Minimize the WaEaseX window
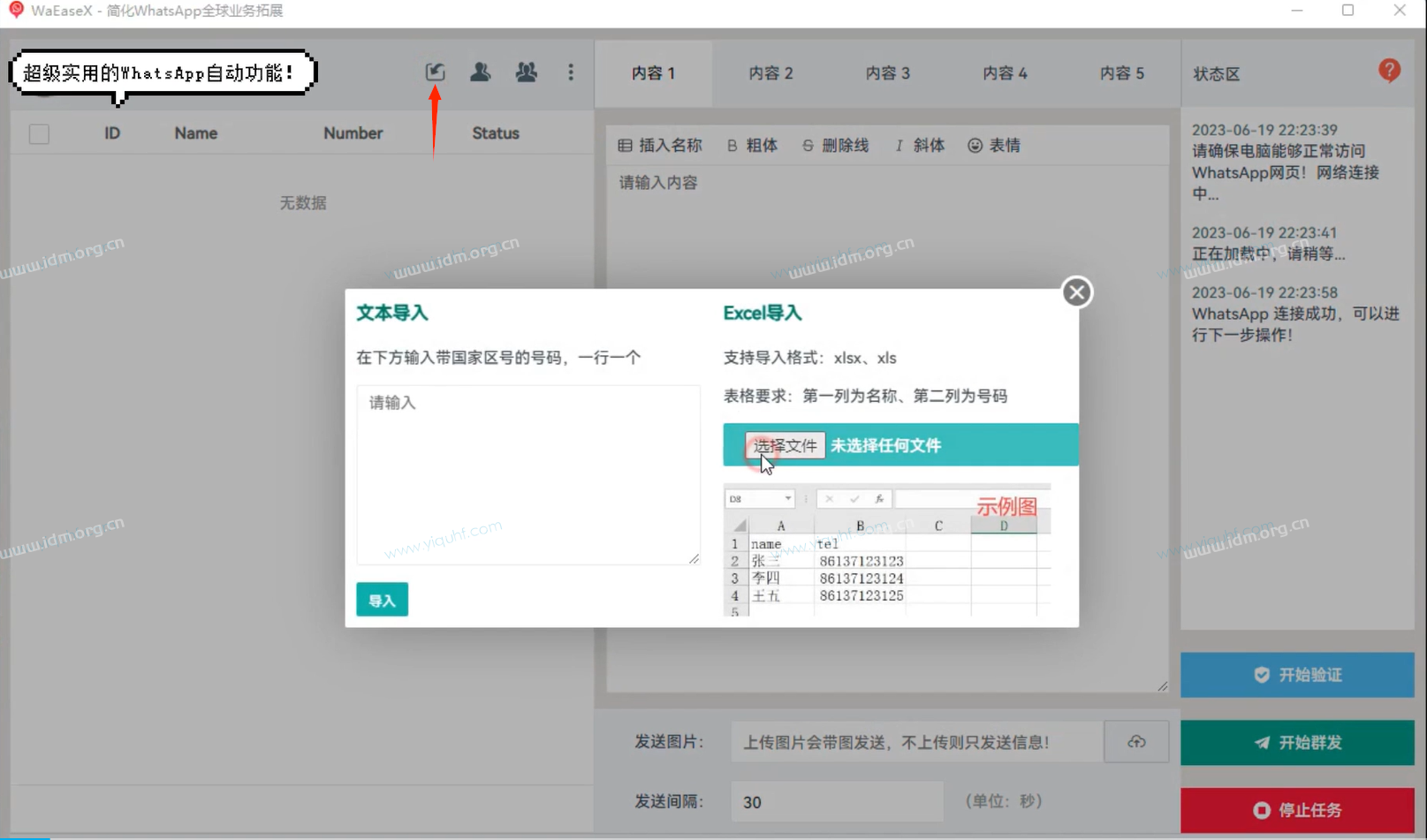This screenshot has height=840, width=1427. click(1297, 11)
